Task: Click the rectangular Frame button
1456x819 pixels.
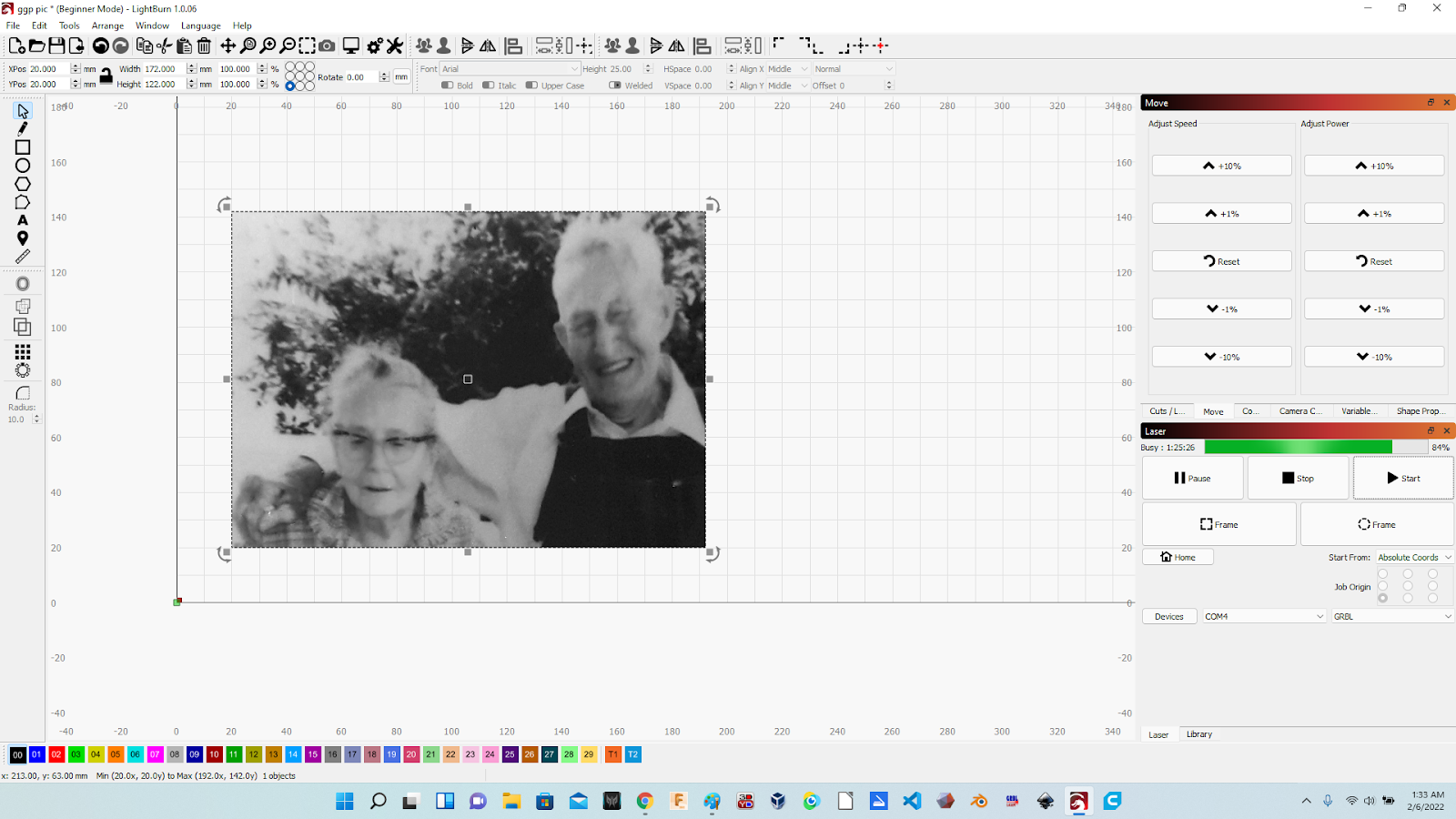Action: point(1219,524)
